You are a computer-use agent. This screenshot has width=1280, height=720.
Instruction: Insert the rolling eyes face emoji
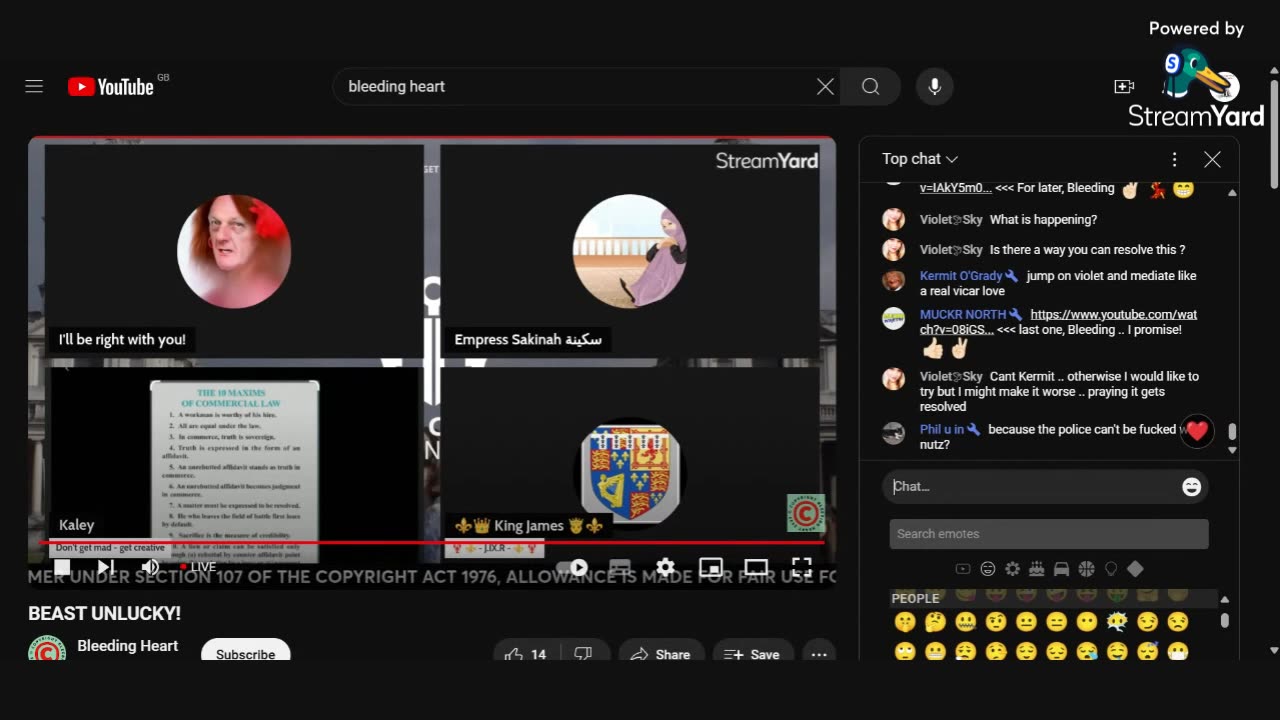(x=905, y=651)
